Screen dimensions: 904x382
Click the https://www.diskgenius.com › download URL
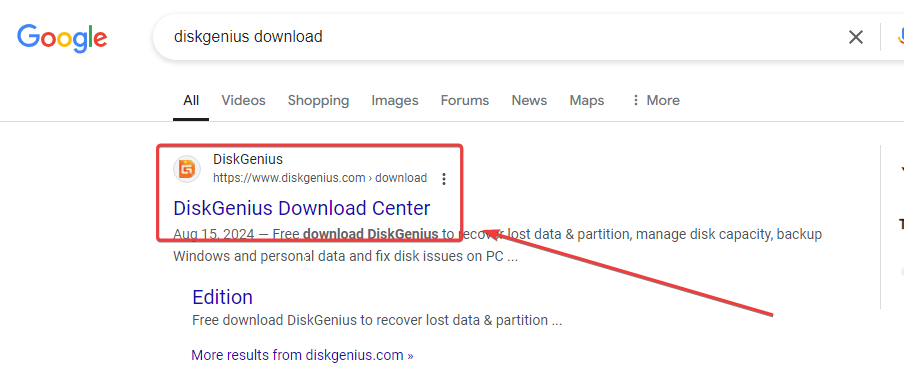click(x=320, y=178)
